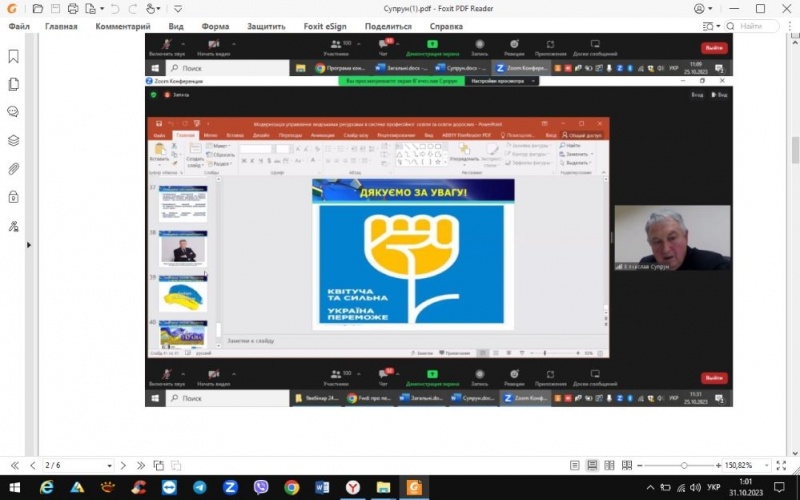This screenshot has height=500, width=800.
Task: Open the Комментарий menu tab
Action: coord(123,26)
